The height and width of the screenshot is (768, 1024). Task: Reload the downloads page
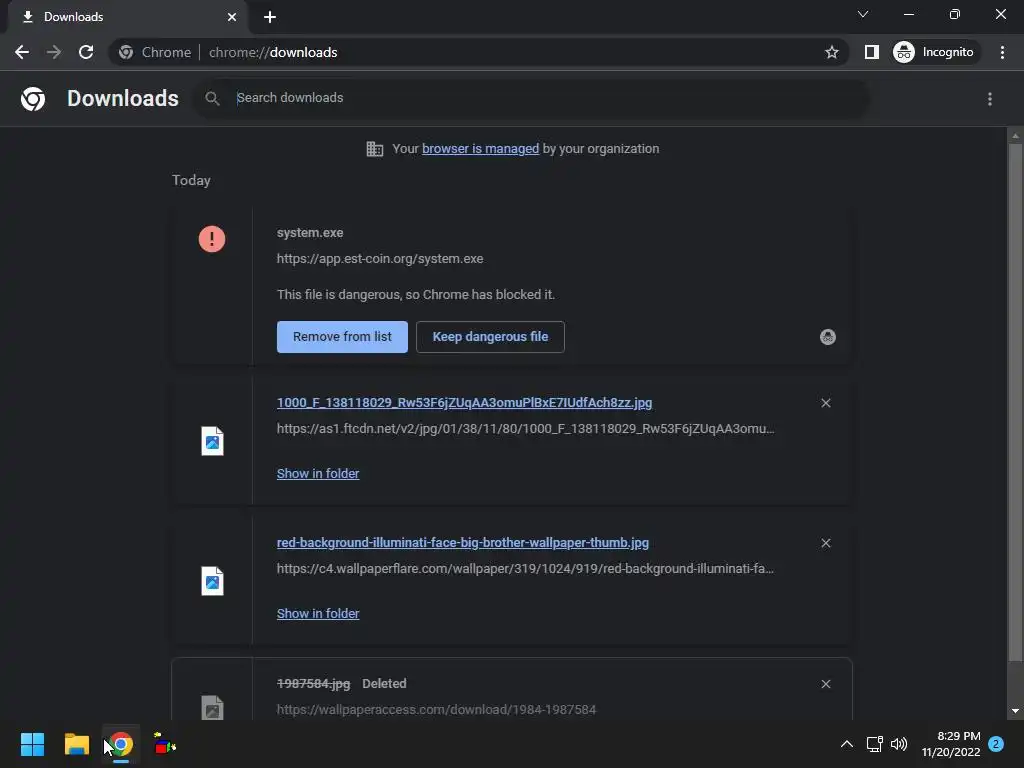(86, 52)
